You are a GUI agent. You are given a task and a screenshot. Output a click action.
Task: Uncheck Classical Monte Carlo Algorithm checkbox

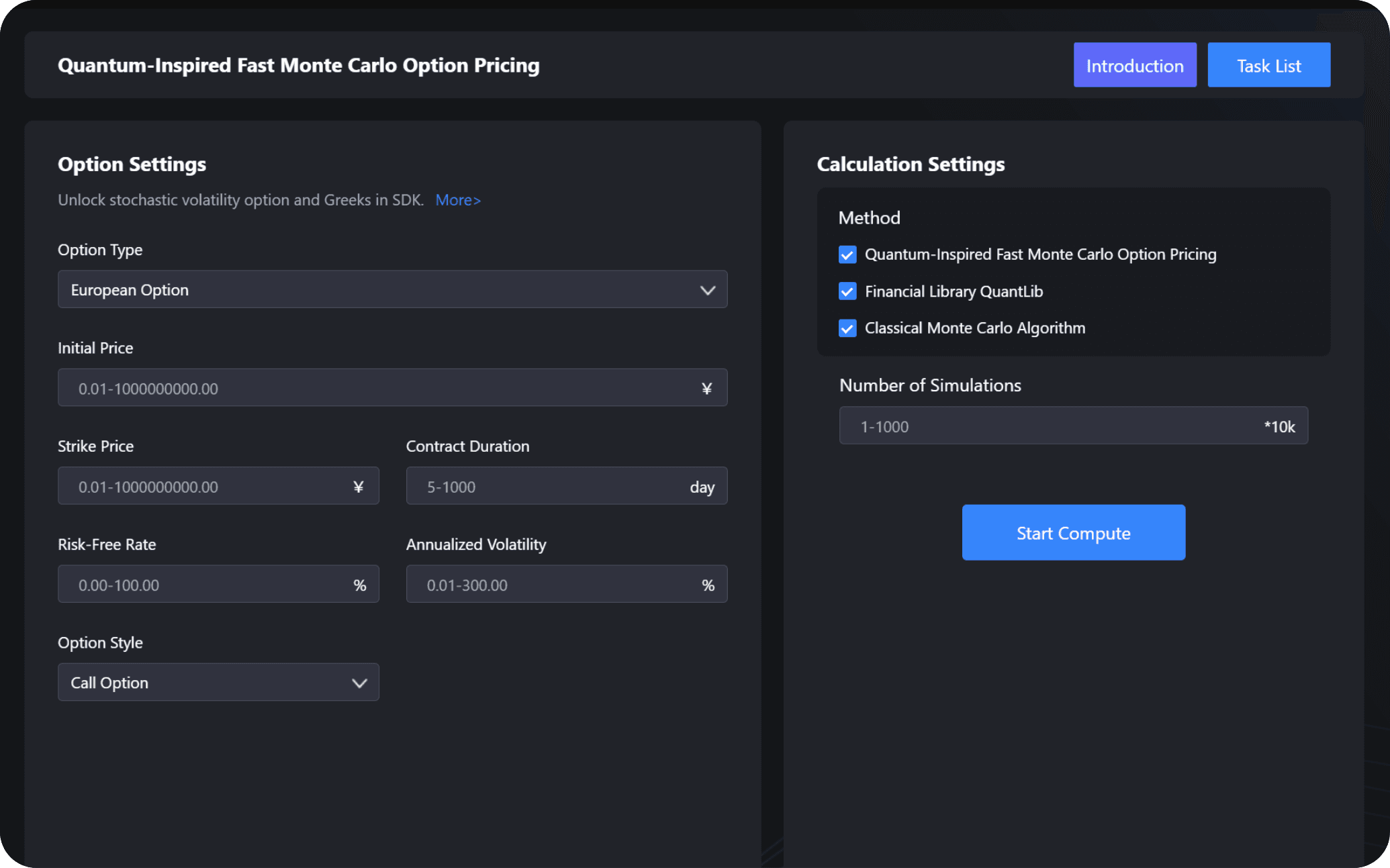pyautogui.click(x=847, y=328)
